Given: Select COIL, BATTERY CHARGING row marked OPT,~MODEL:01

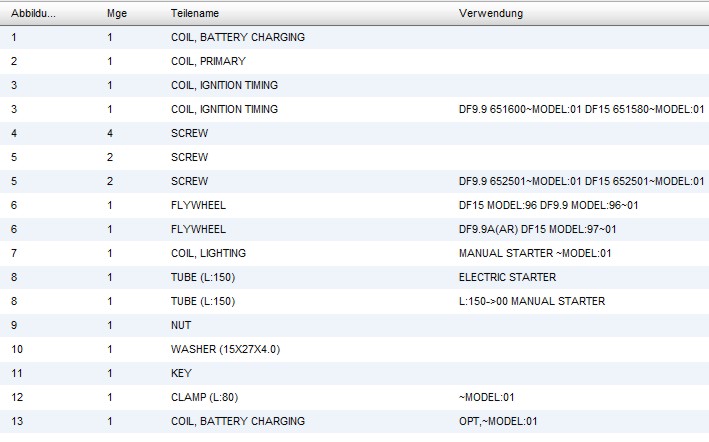Looking at the screenshot, I should click(x=238, y=421).
